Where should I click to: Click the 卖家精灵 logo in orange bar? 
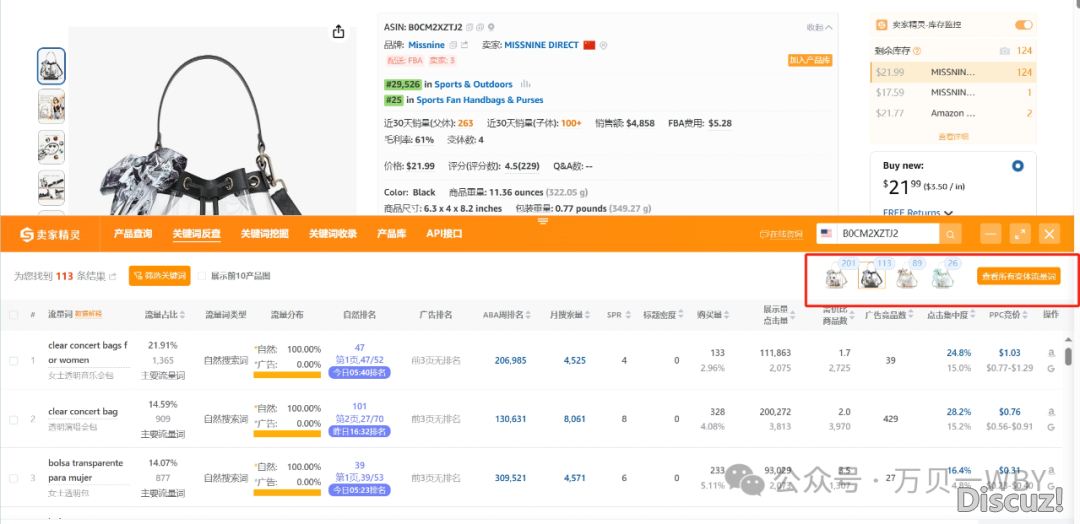point(49,234)
